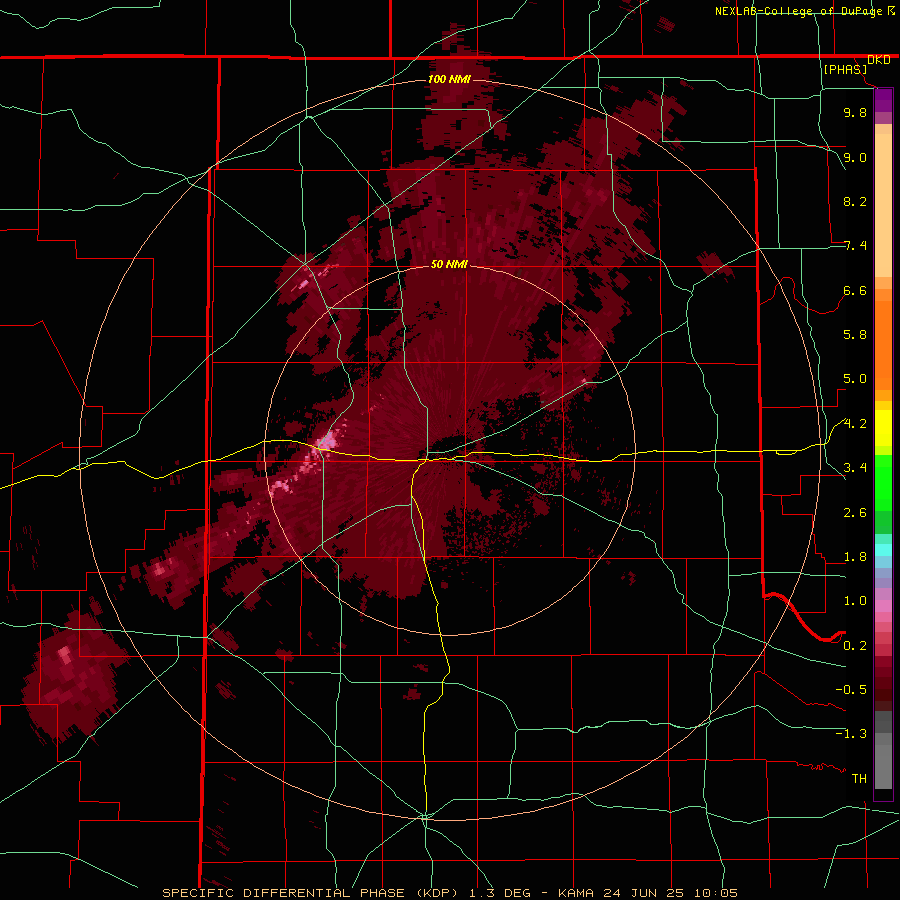Click the 50 NMI range ring label
The image size is (900, 900).
click(449, 265)
